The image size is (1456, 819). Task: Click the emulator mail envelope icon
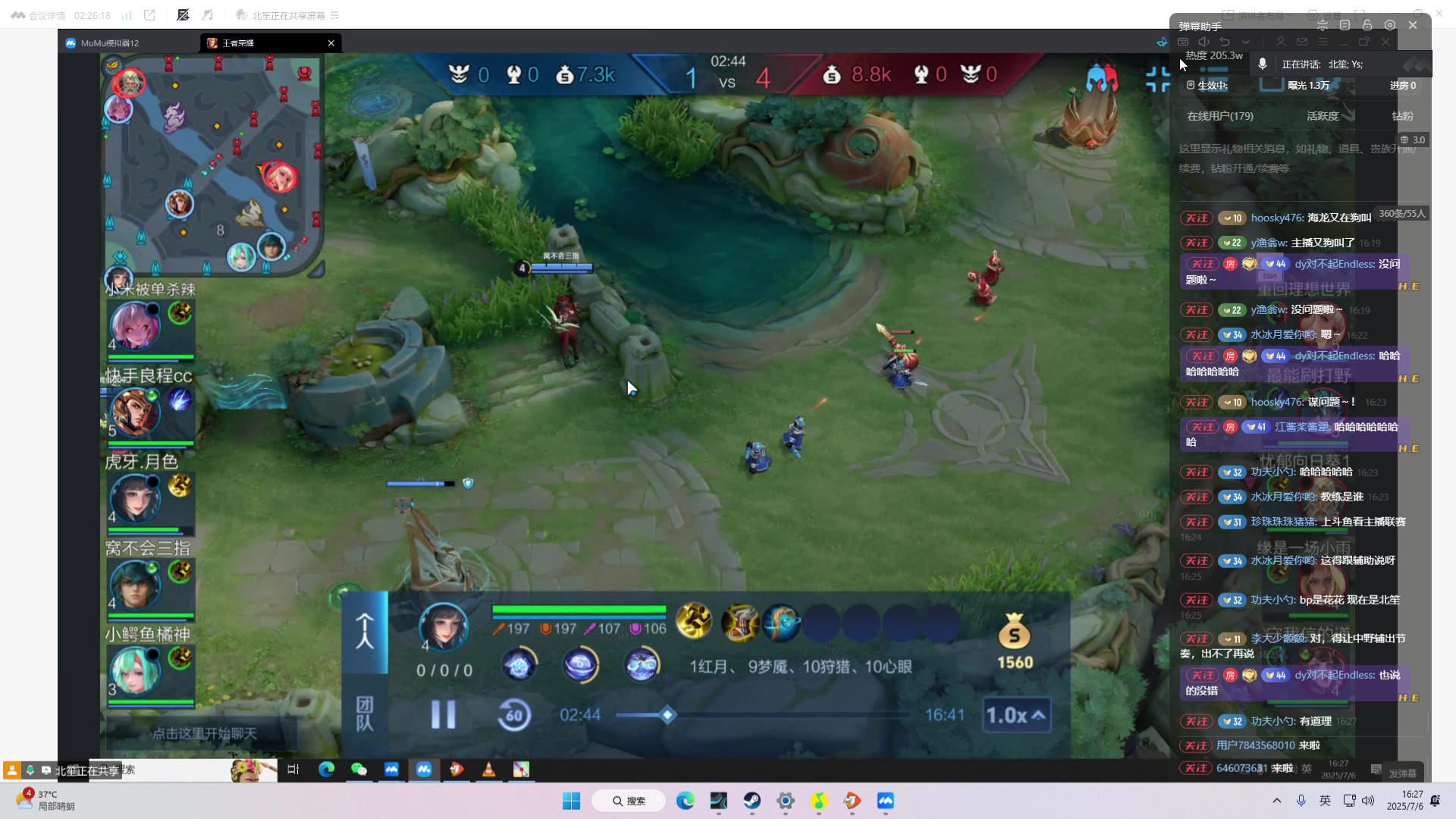pyautogui.click(x=1302, y=42)
